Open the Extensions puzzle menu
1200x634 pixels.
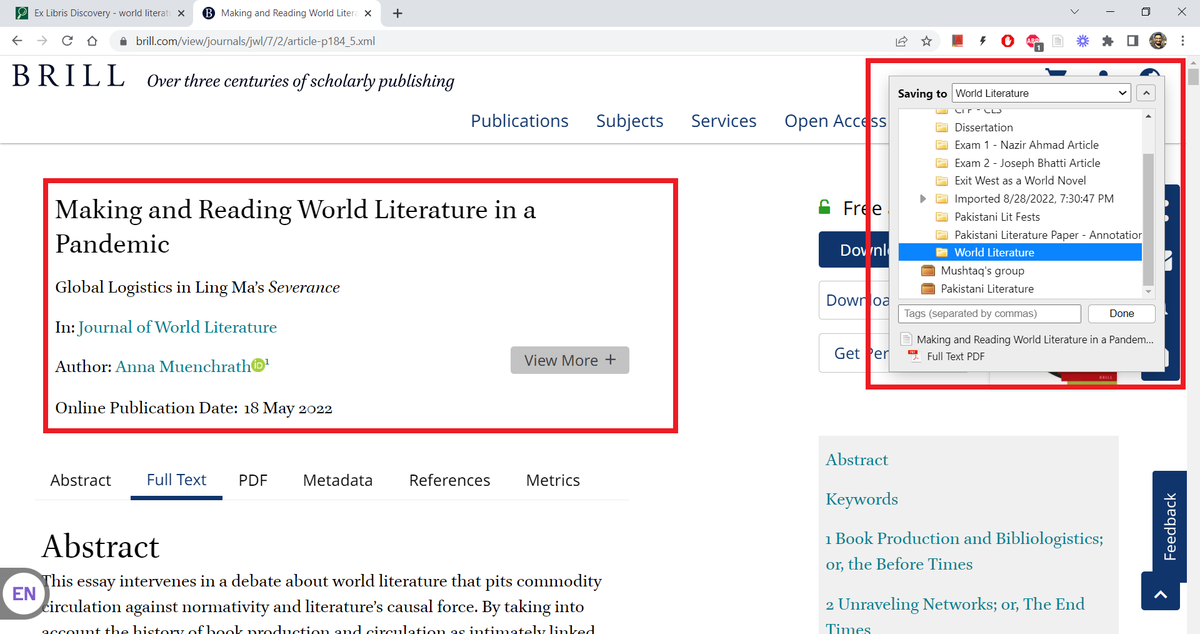[x=1108, y=41]
